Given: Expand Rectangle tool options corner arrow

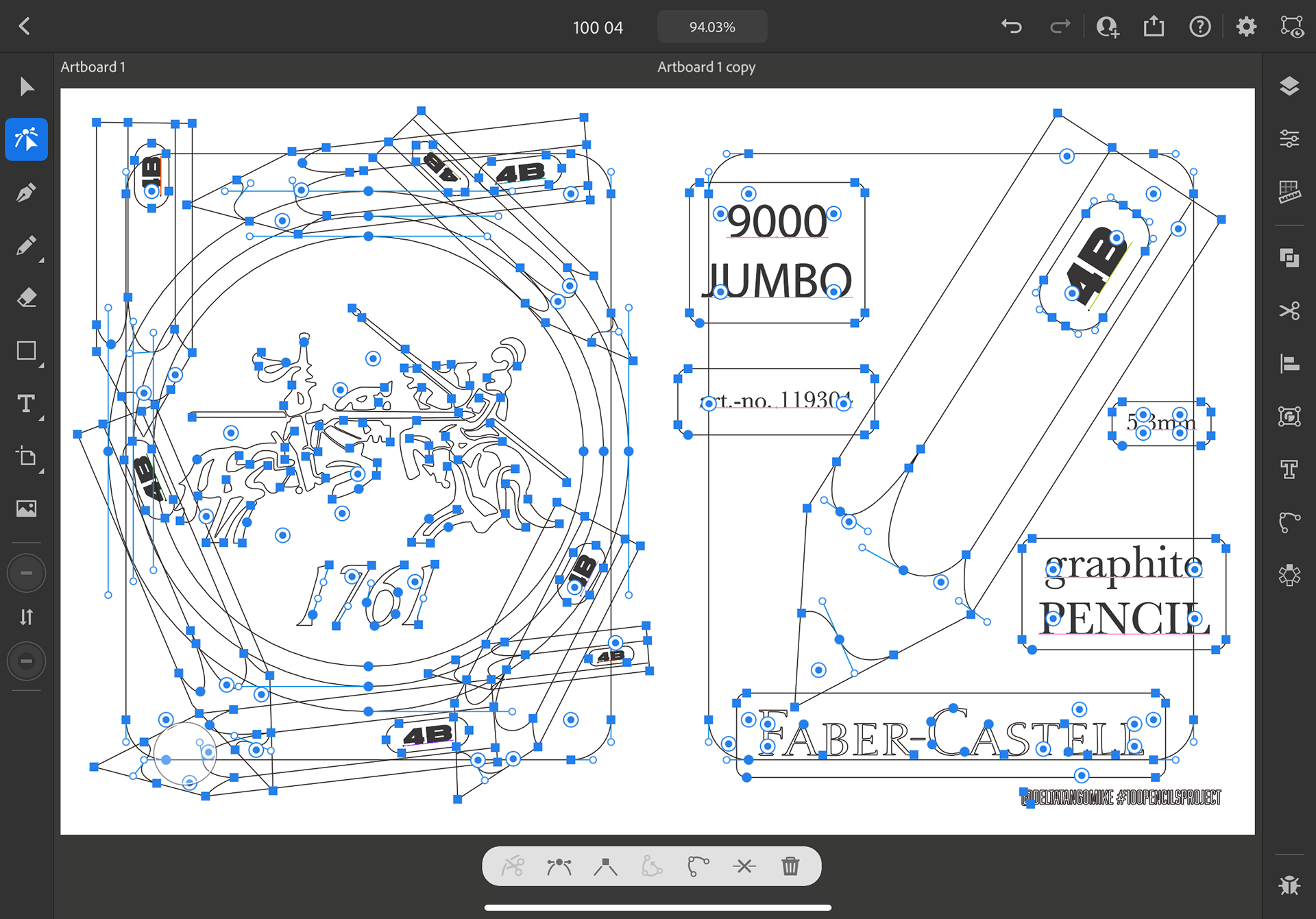Looking at the screenshot, I should point(42,366).
